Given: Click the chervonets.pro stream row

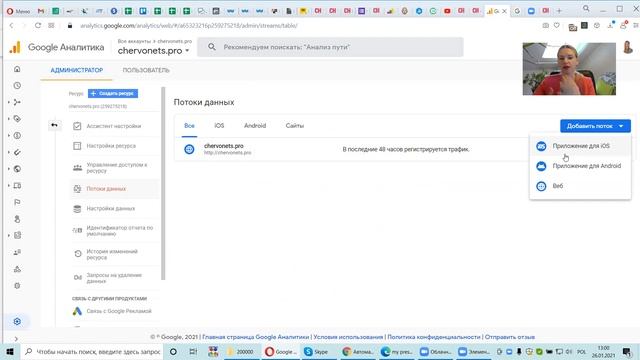Looking at the screenshot, I should click(351, 149).
